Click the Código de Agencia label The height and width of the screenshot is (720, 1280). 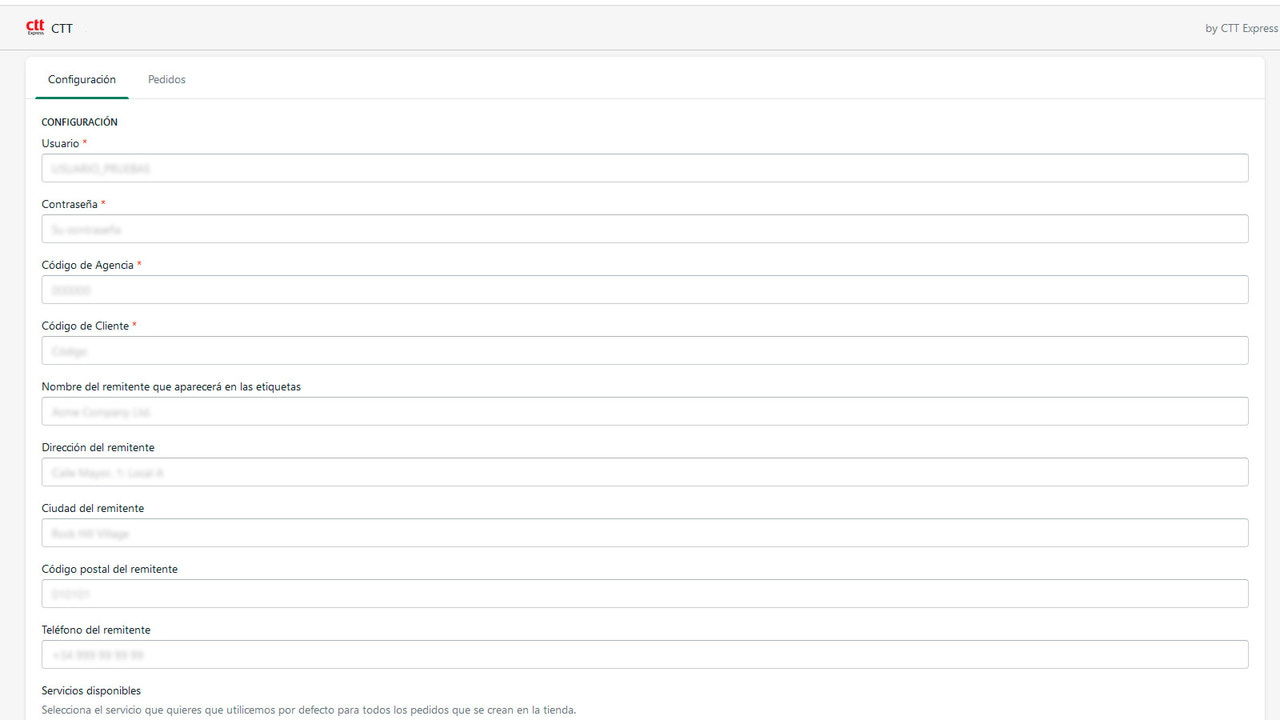[x=86, y=264]
